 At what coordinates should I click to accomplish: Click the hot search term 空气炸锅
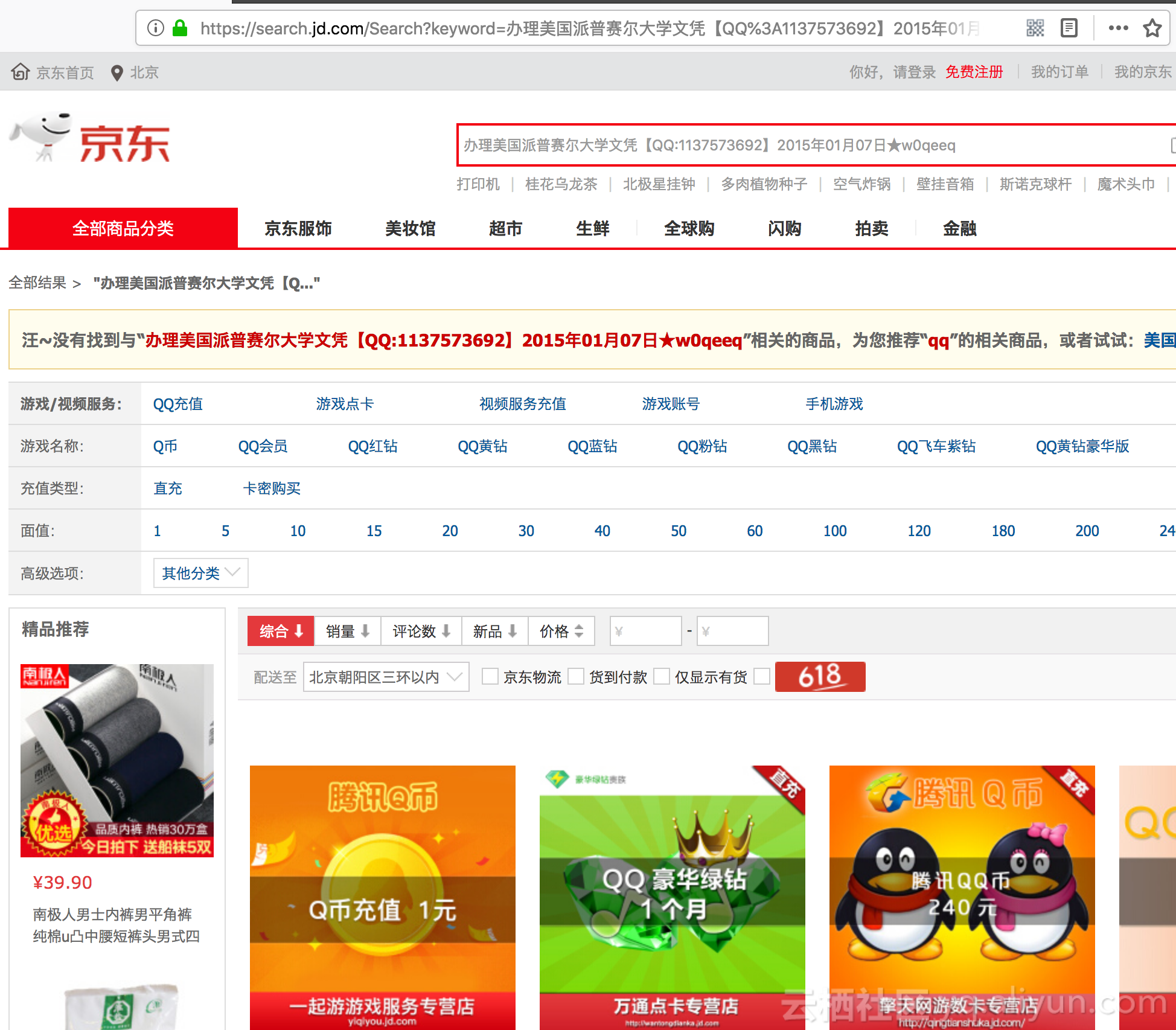pyautogui.click(x=861, y=184)
